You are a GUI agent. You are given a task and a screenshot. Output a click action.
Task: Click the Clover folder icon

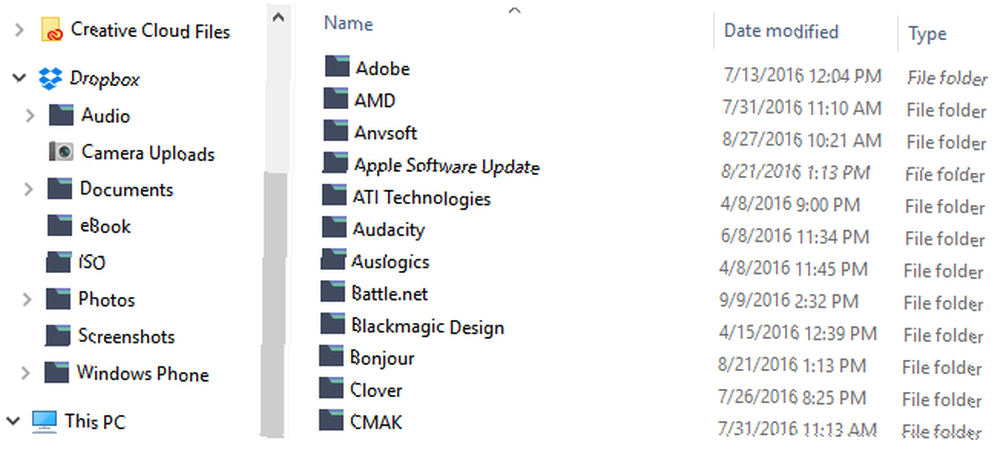332,388
